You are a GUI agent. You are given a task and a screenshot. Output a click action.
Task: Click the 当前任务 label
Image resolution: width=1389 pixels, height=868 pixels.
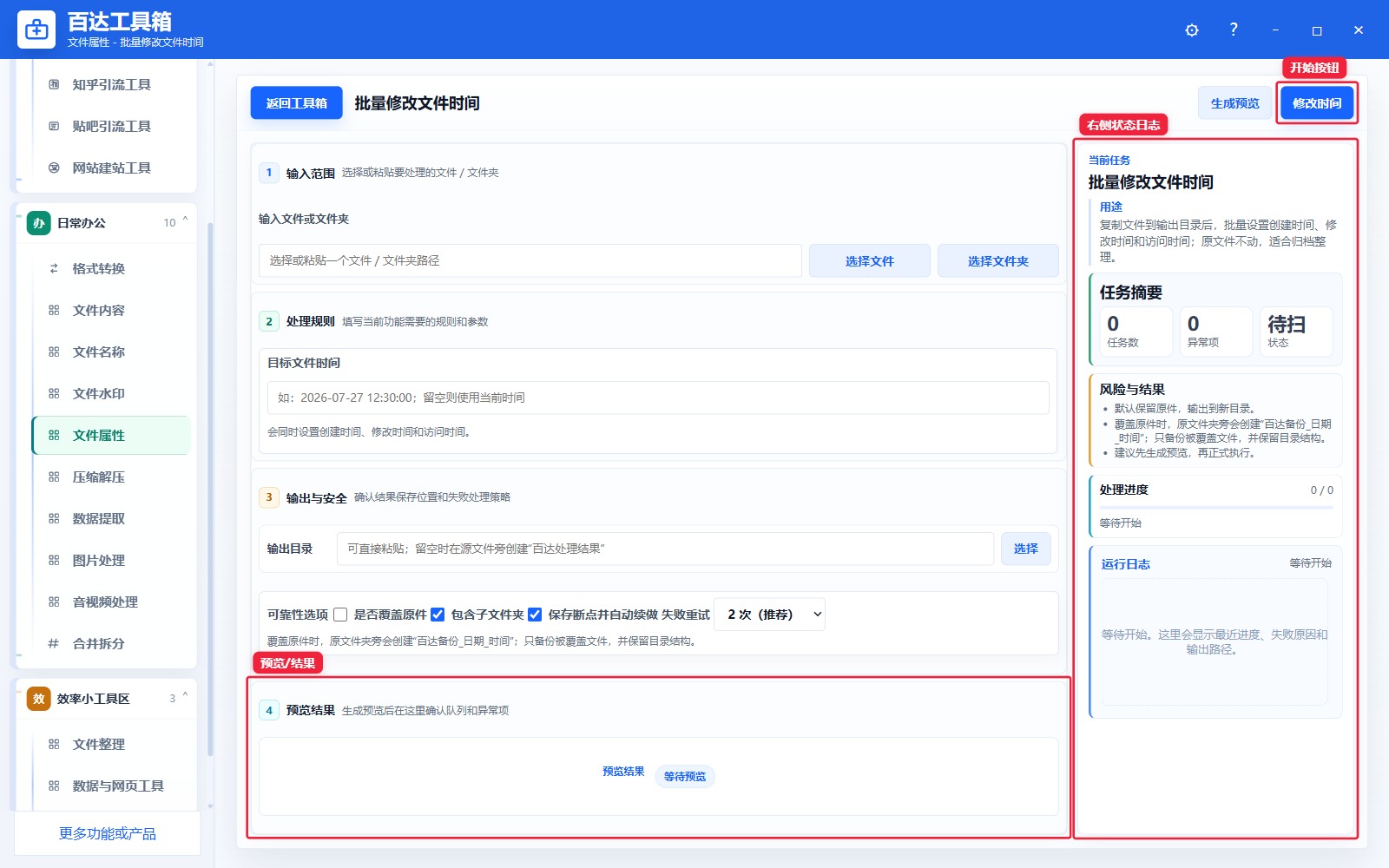point(1109,161)
